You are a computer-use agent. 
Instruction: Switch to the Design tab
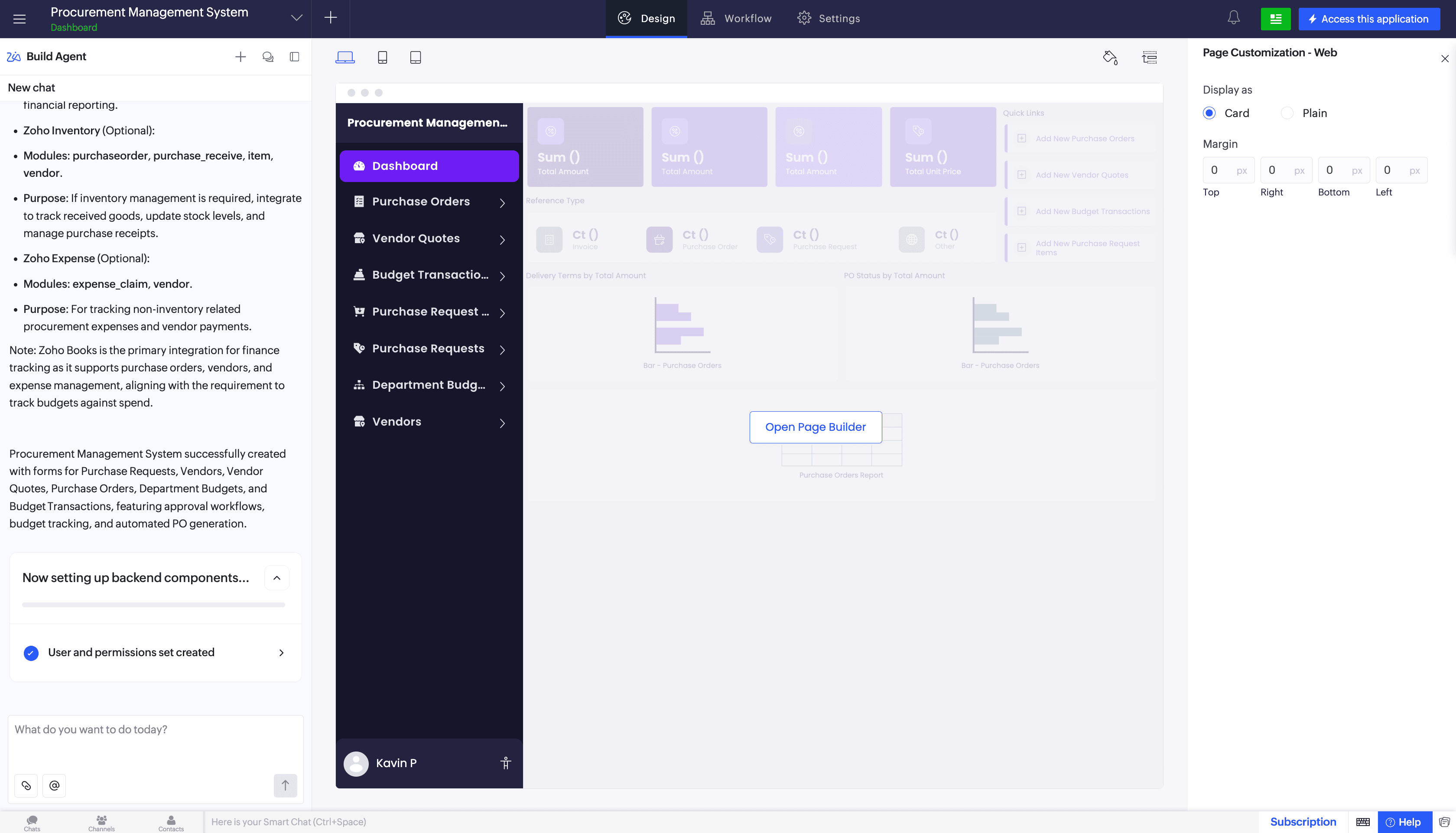click(646, 19)
